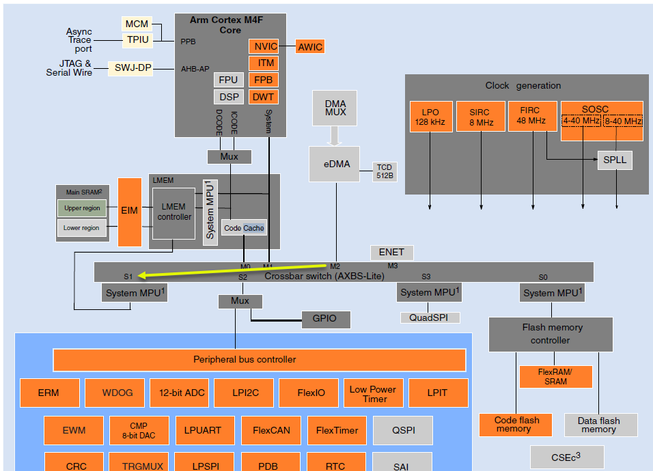Select the AWIC orange block

[310, 47]
